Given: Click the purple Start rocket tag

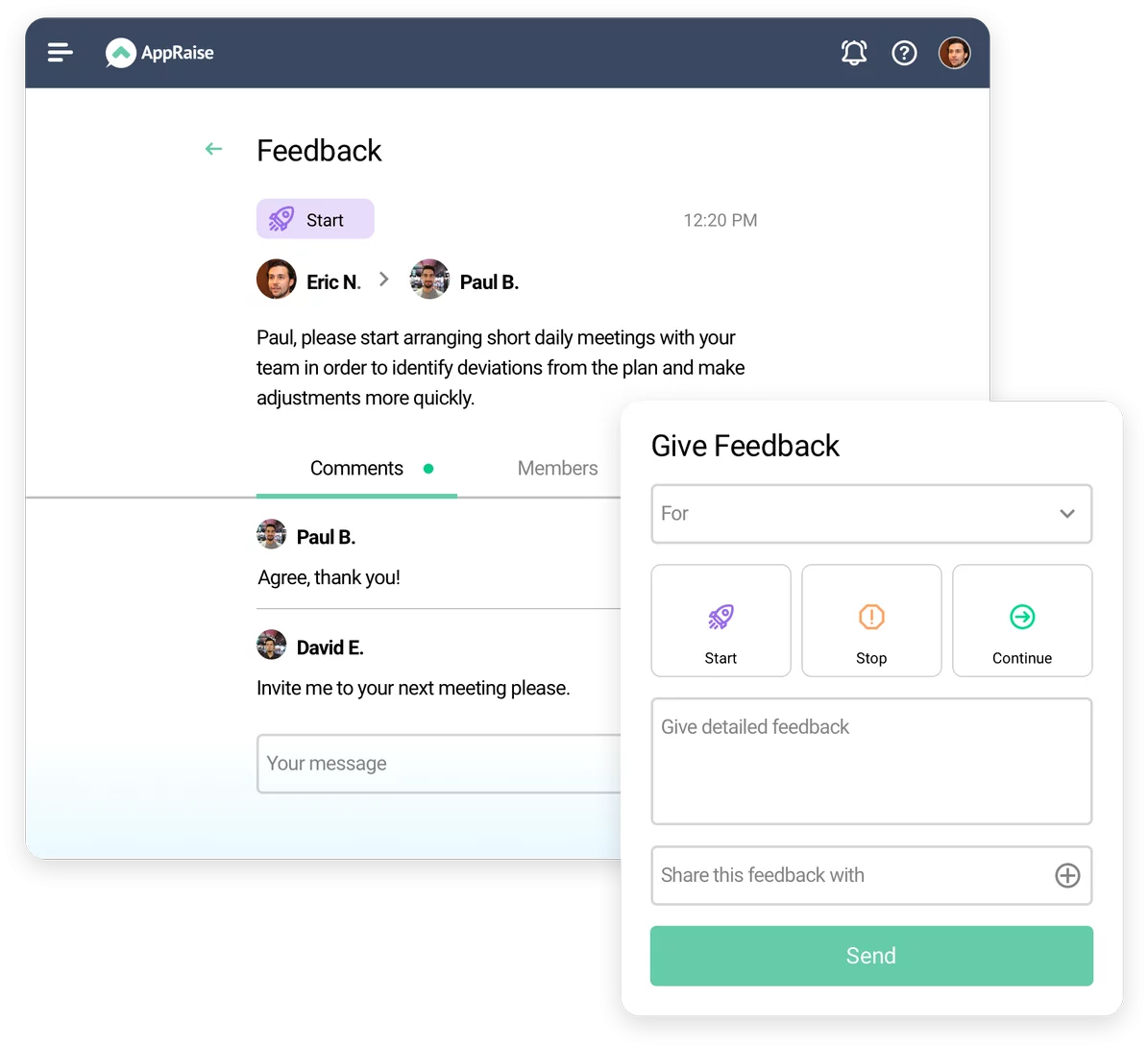Looking at the screenshot, I should [x=315, y=219].
